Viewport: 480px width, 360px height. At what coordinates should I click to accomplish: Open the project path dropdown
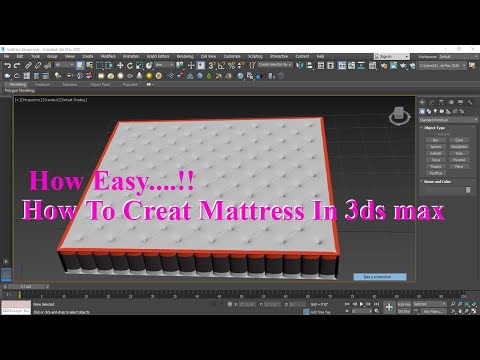(442, 66)
